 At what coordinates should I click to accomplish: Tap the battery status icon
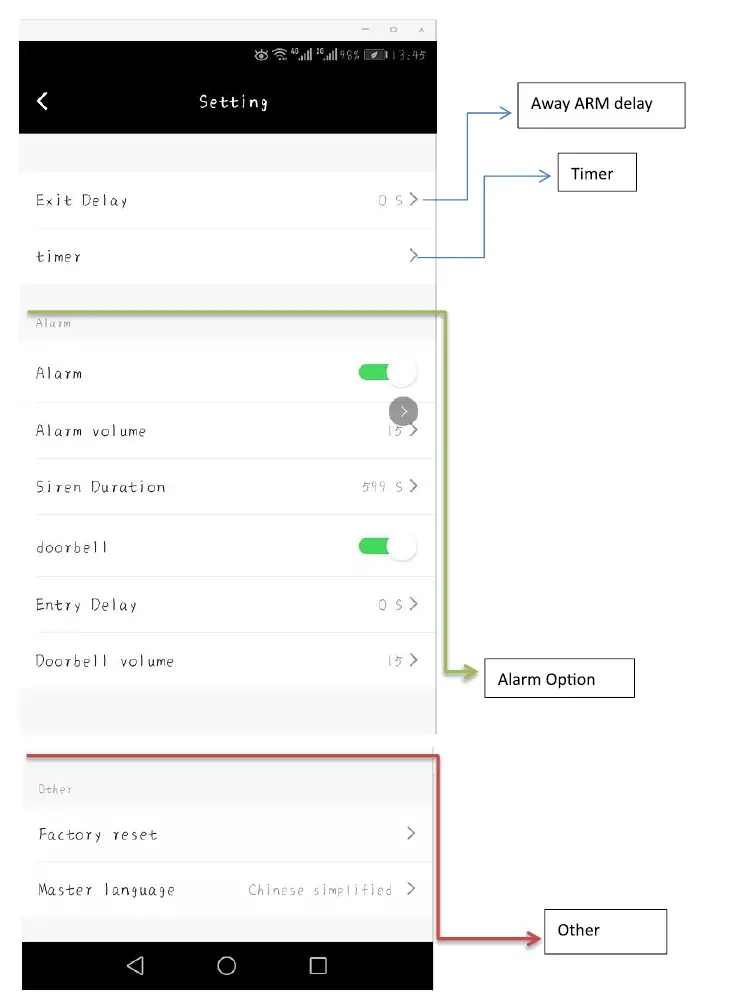[x=375, y=55]
